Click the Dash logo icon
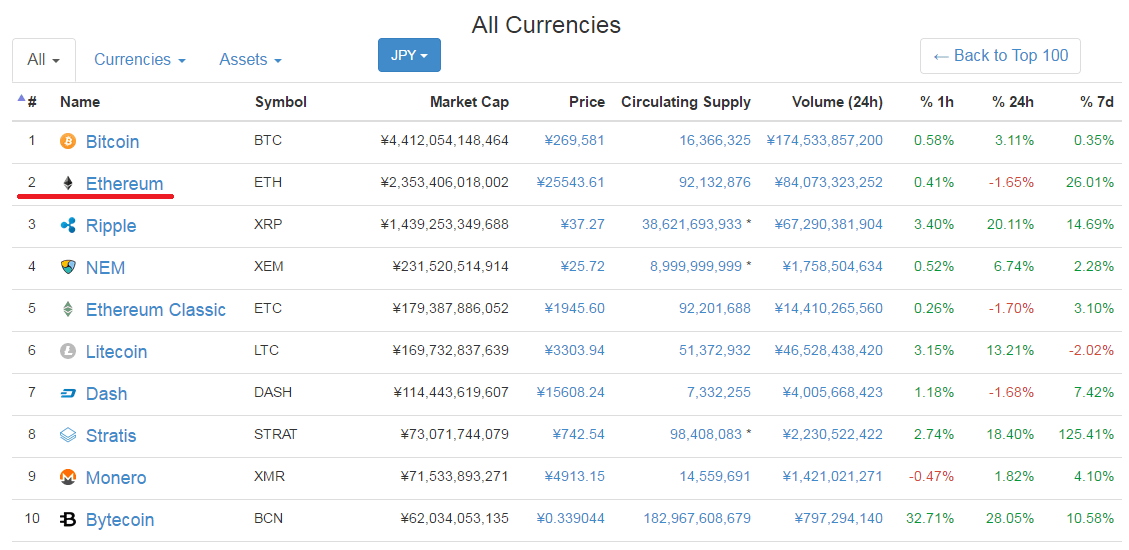1129x550 pixels. pos(68,393)
